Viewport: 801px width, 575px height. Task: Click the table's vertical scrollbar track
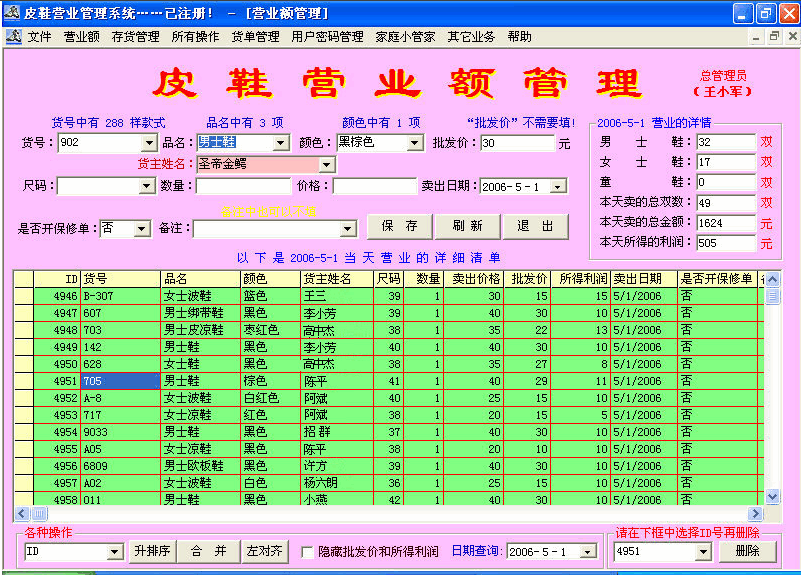(x=772, y=400)
